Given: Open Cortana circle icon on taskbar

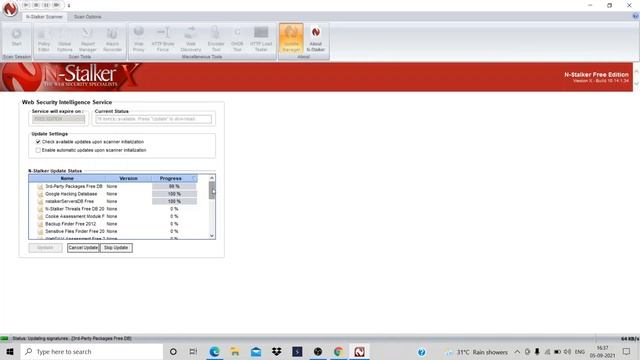Looking at the screenshot, I should click(173, 351).
